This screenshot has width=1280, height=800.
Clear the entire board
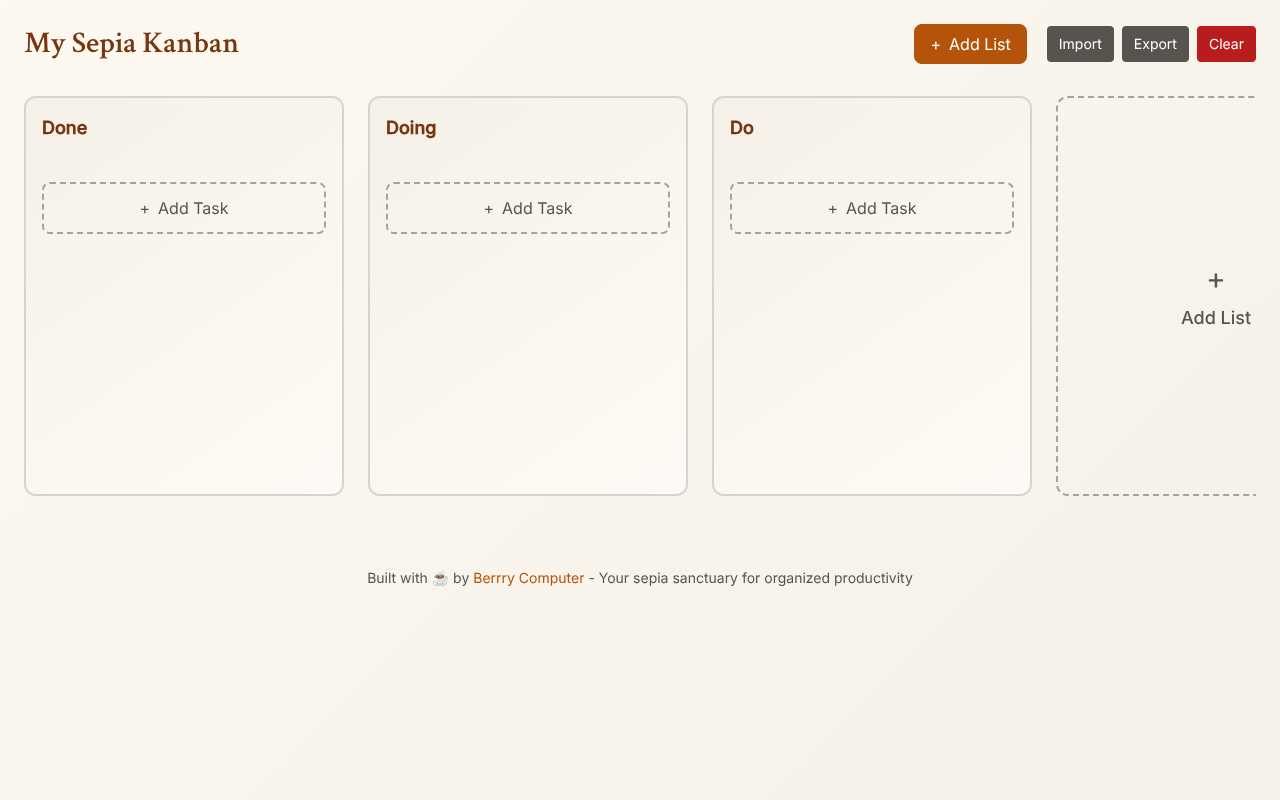click(x=1226, y=44)
